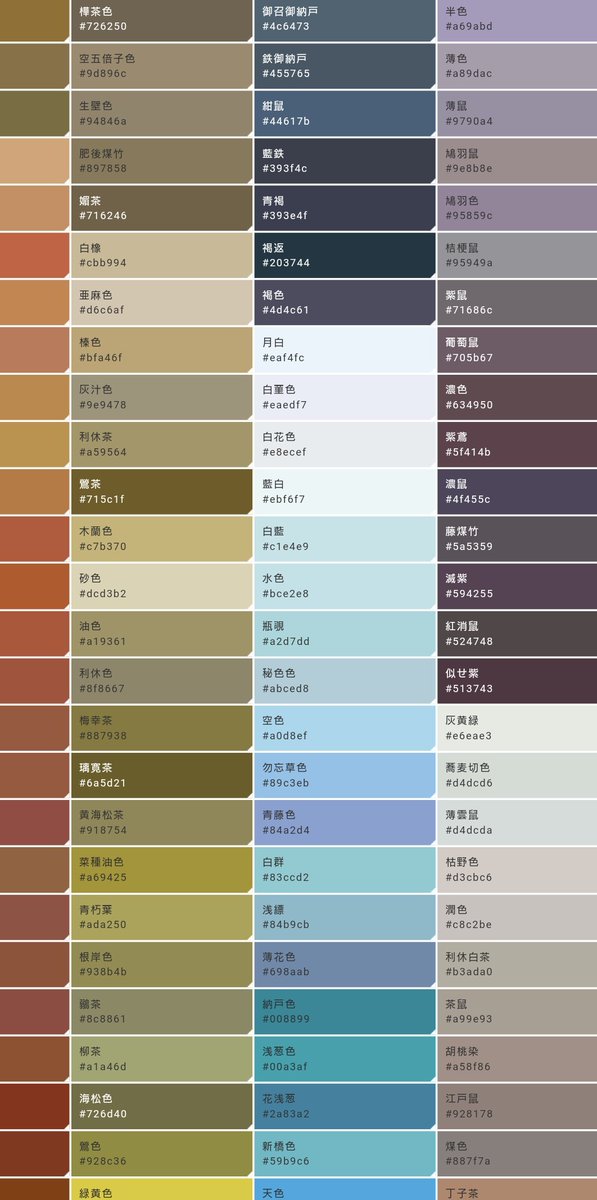This screenshot has height=1200, width=597.
Task: Choose the 浅葱色 #00a3af color
Action: point(344,1058)
